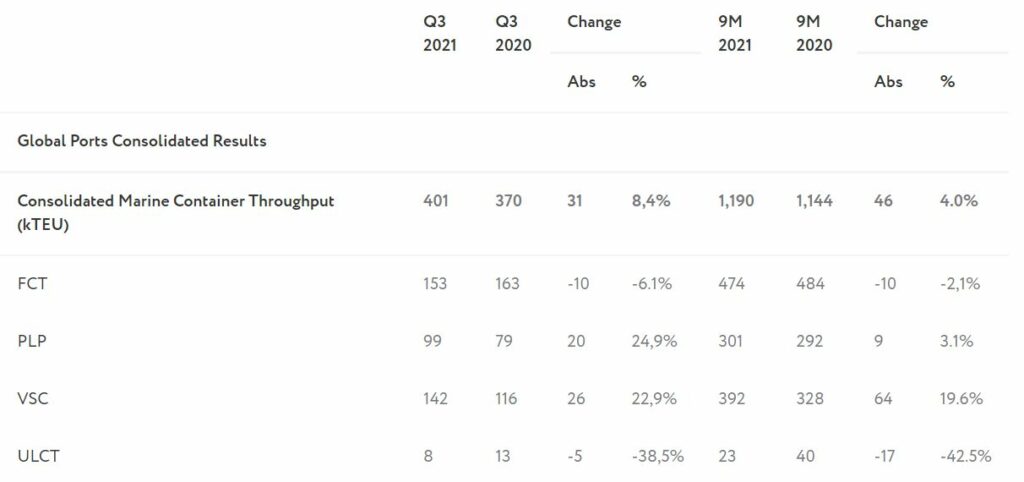Click the 401 value for Q3 2021
The height and width of the screenshot is (482, 1024).
(x=436, y=201)
